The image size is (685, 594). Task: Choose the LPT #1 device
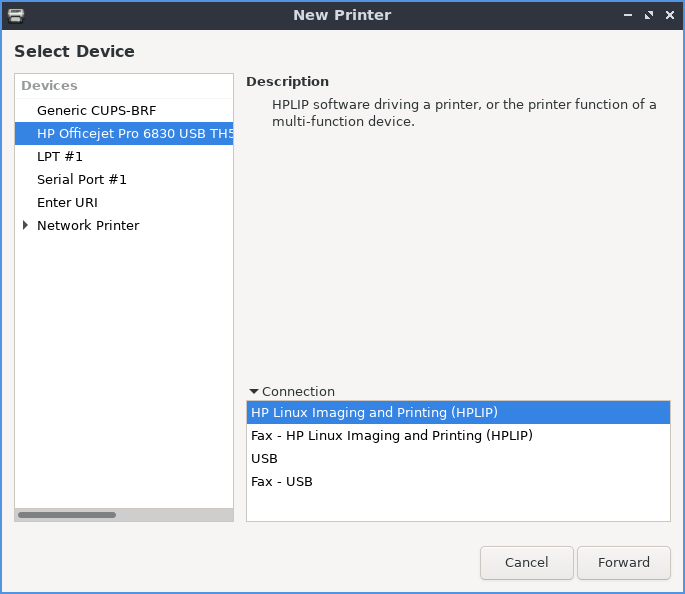[60, 156]
